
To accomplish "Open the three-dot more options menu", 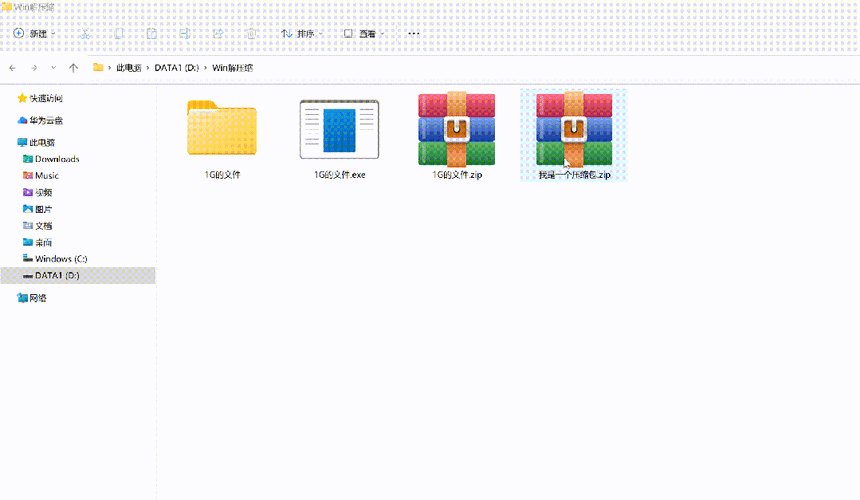I will point(414,33).
